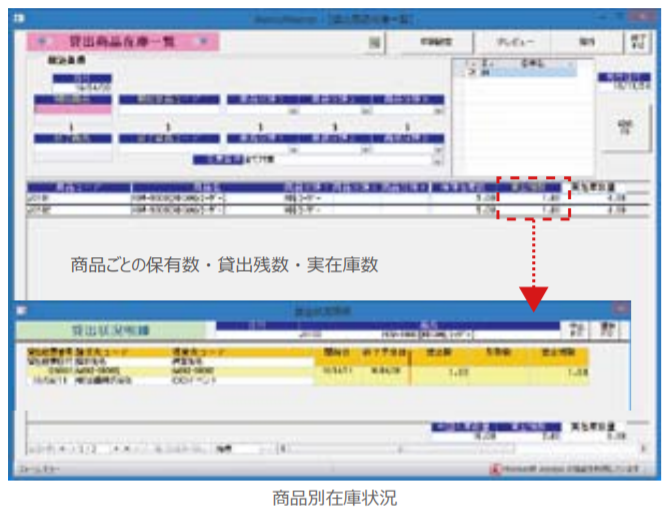The image size is (670, 510).
Task: Open the third category dropdown in the lower filter row
Action: [439, 150]
